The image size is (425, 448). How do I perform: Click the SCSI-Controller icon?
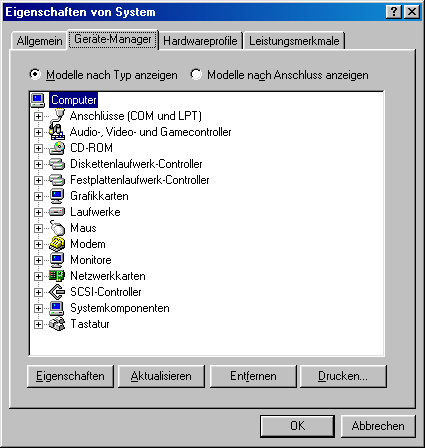pyautogui.click(x=57, y=292)
